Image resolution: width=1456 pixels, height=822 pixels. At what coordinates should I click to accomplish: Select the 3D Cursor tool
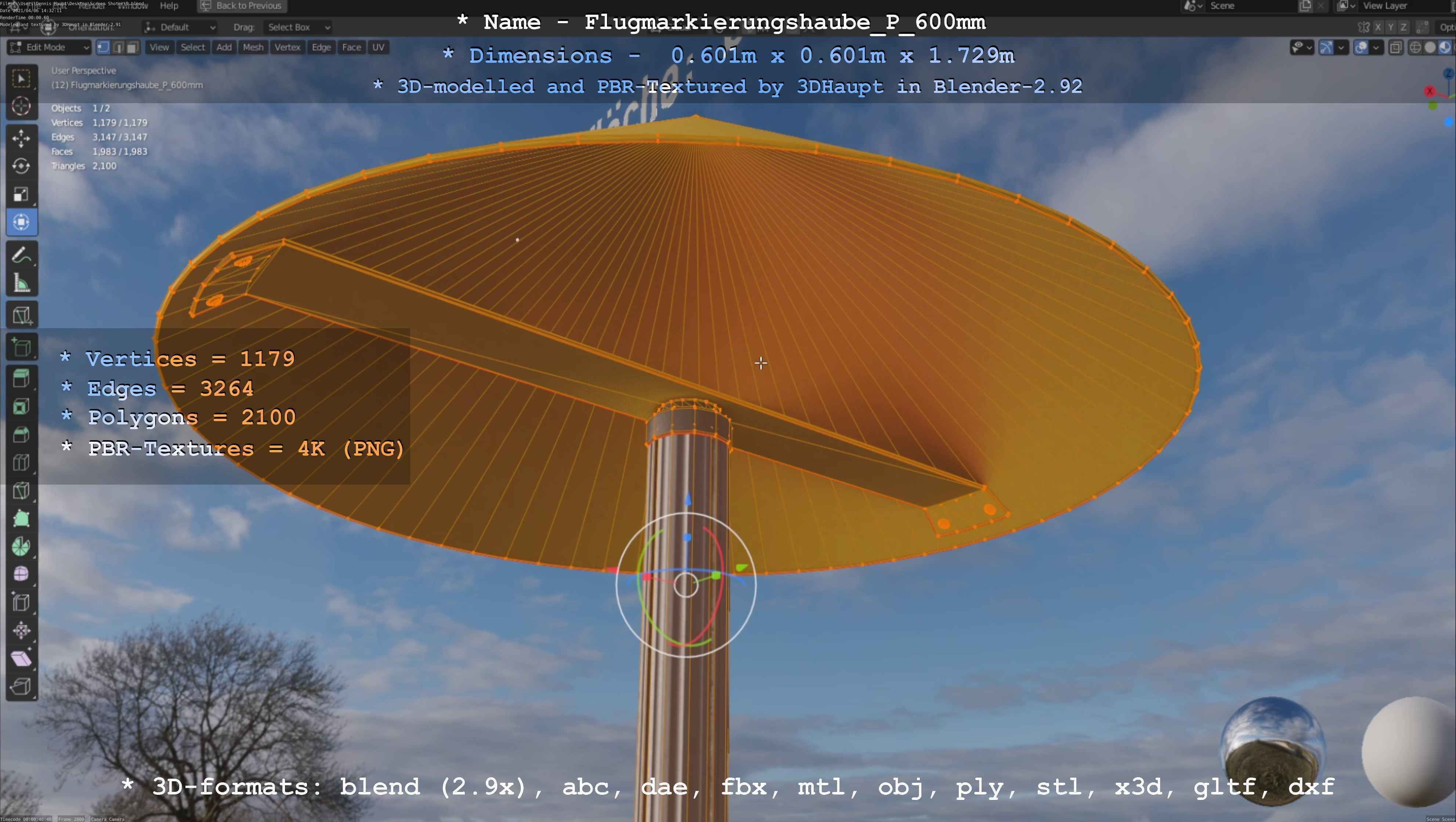click(x=21, y=106)
